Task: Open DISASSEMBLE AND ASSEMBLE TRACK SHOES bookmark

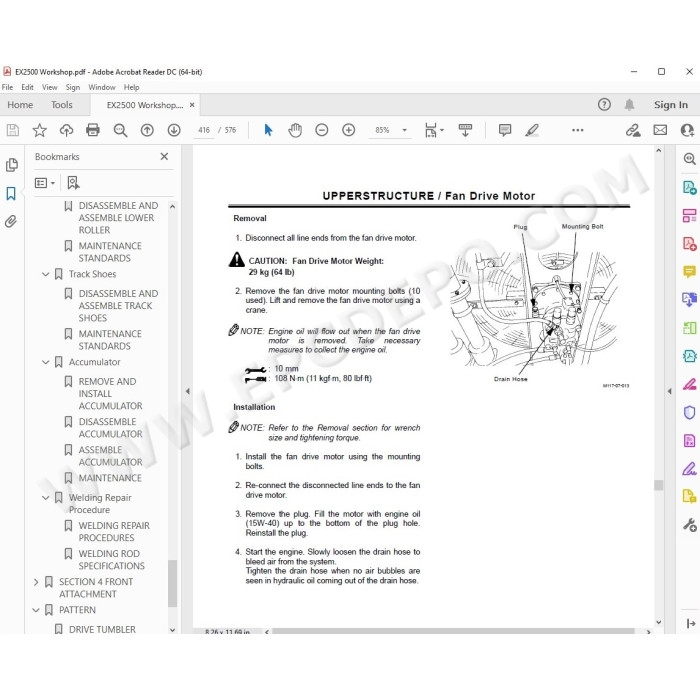Action: point(118,306)
